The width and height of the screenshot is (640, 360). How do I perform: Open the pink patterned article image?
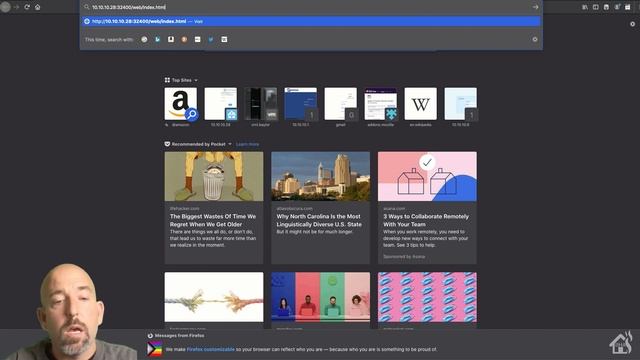point(427,297)
